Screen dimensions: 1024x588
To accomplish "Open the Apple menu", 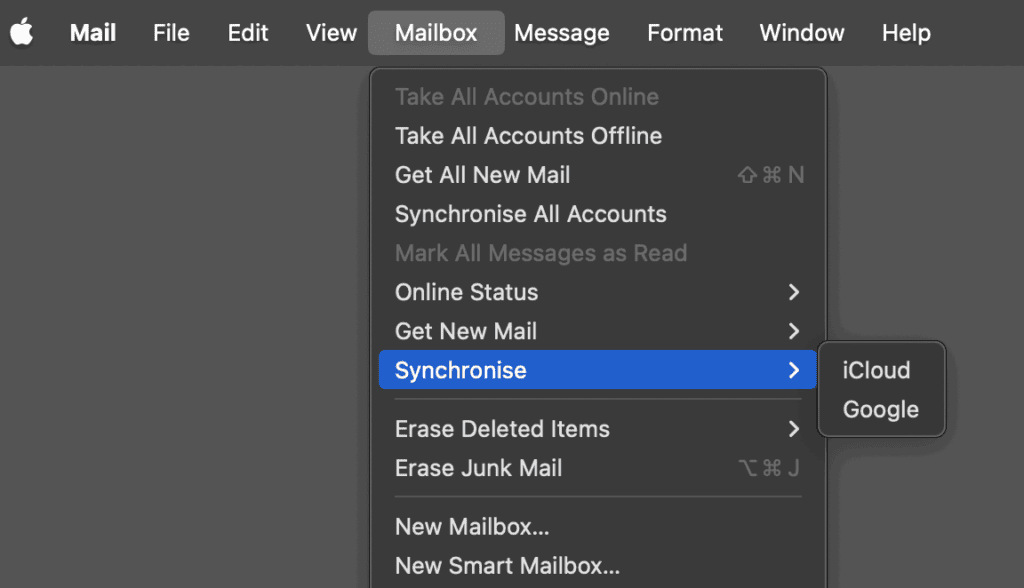I will click(22, 32).
